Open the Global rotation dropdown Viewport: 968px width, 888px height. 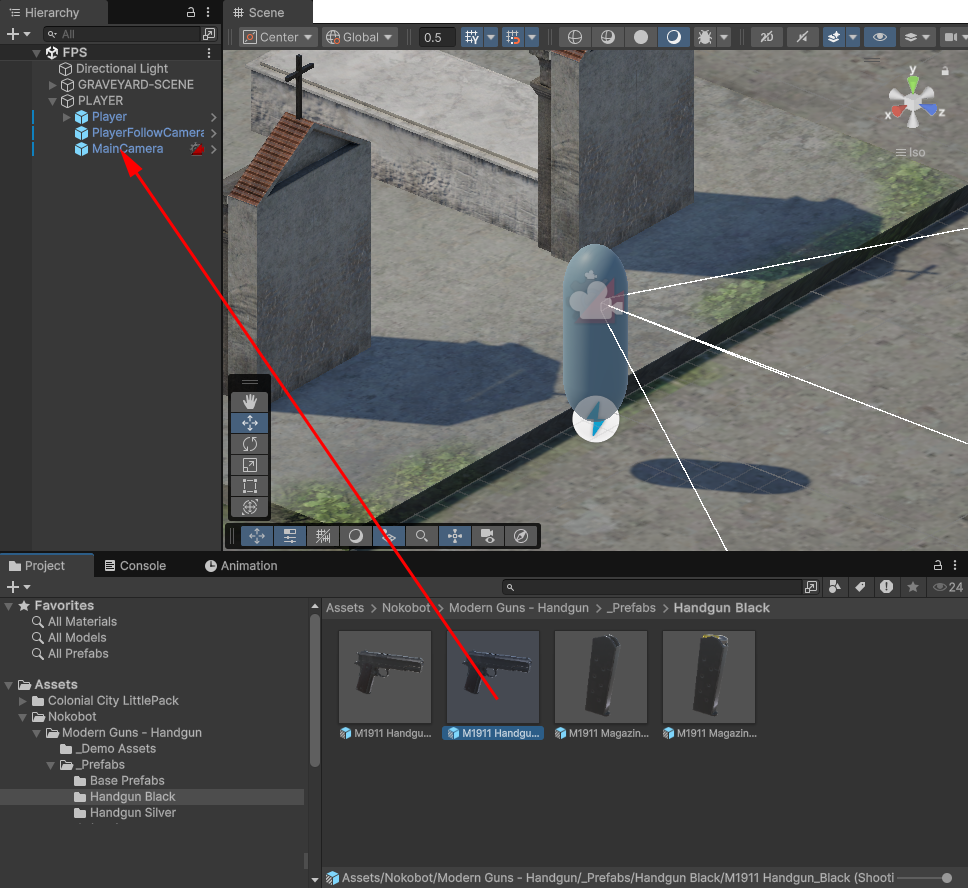tap(360, 37)
